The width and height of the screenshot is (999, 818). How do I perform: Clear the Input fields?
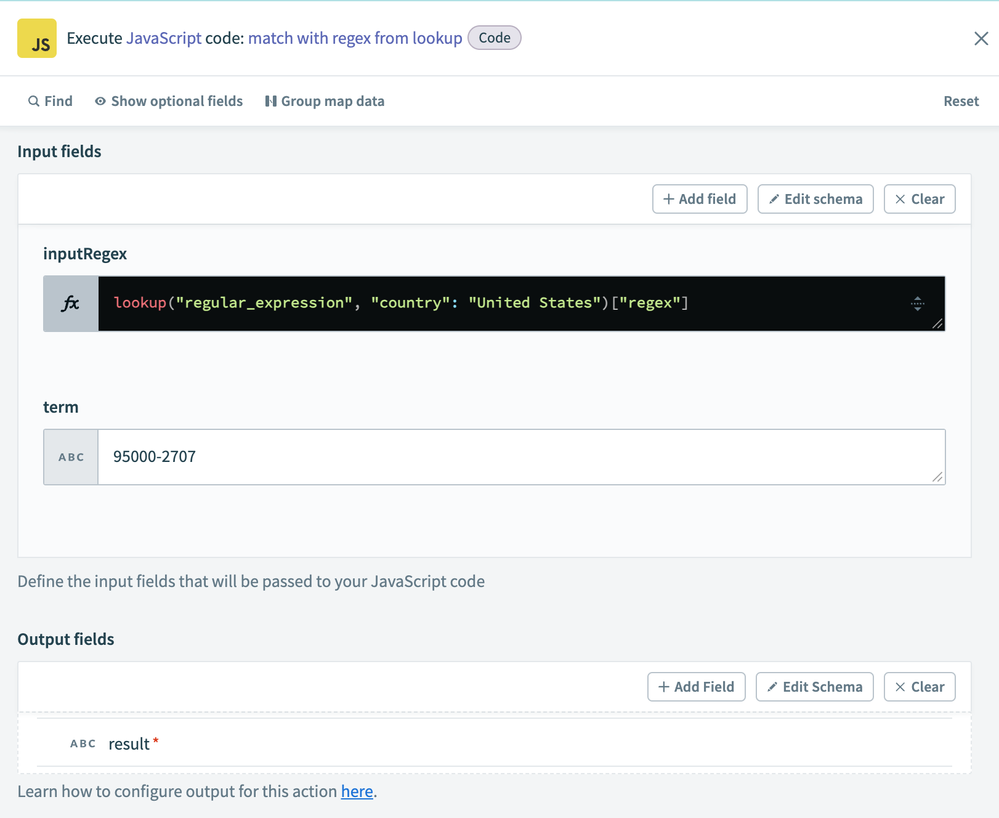coord(919,199)
